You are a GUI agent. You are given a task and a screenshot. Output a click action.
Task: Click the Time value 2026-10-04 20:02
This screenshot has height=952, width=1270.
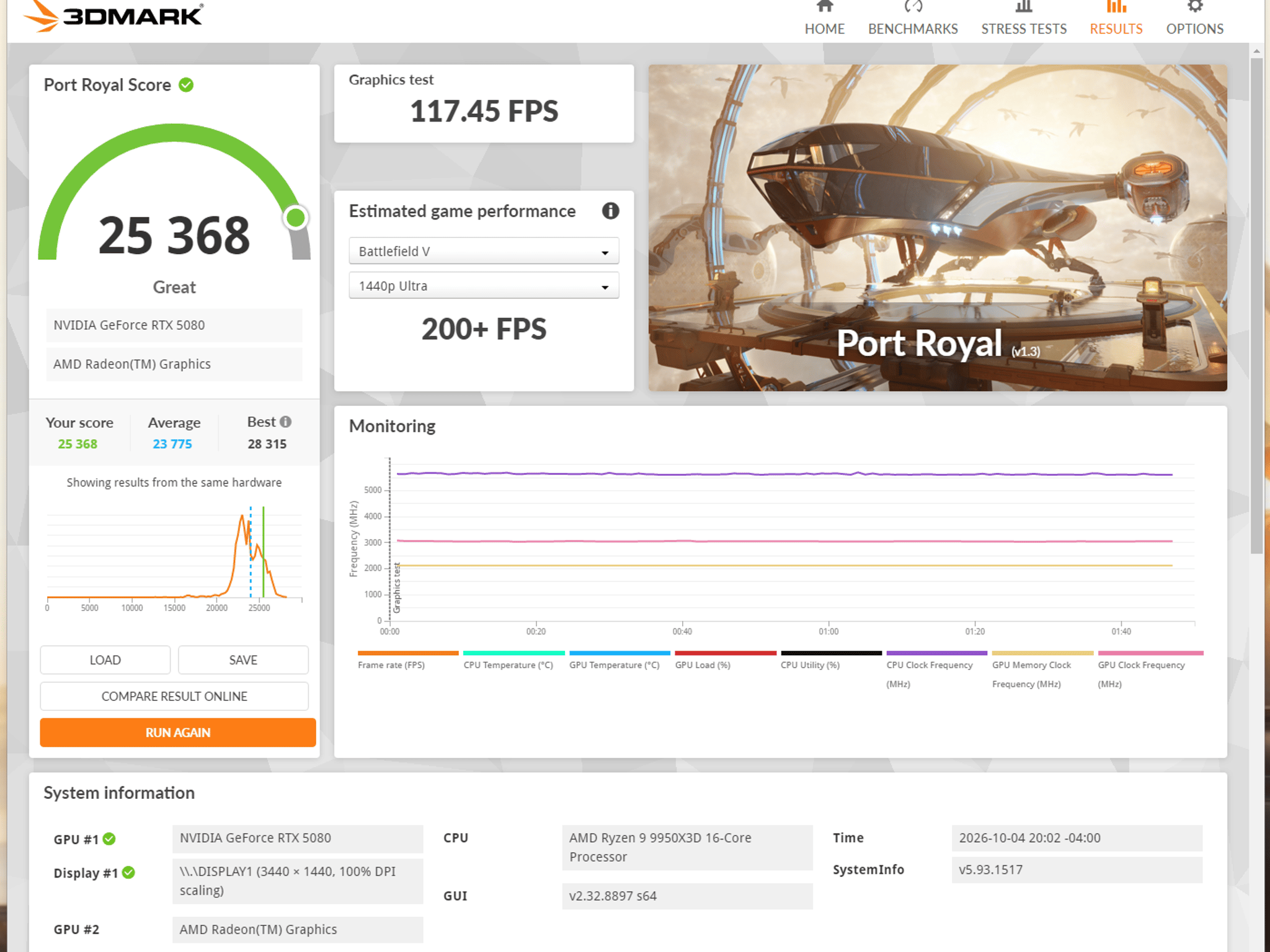tap(1077, 838)
